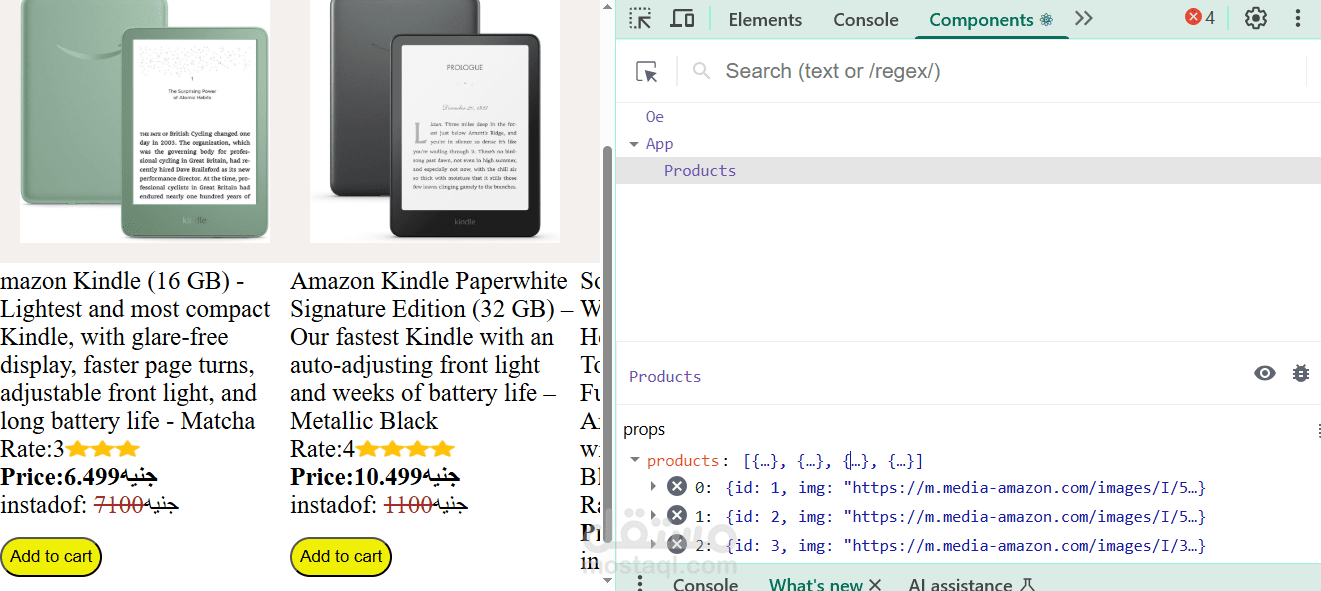
Task: Open the AI assistance drawer tab
Action: 971,585
